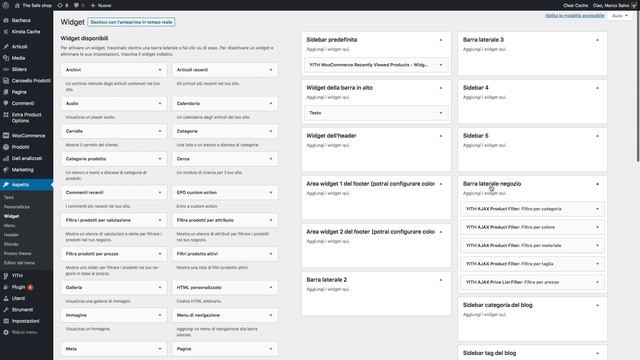Image resolution: width=640 pixels, height=360 pixels.
Task: Click the Kinsta Cache sidebar icon
Action: click(6, 31)
